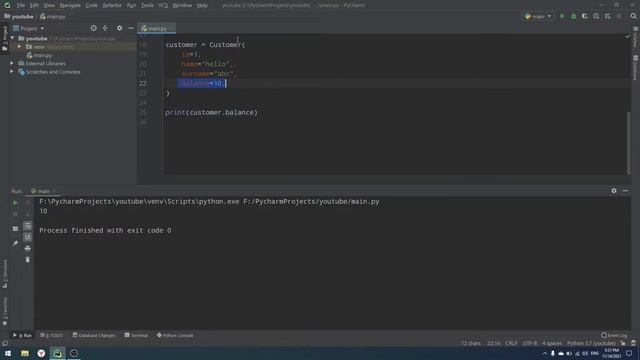Open the Python Console tool window
Image resolution: width=640 pixels, height=360 pixels.
(x=176, y=335)
